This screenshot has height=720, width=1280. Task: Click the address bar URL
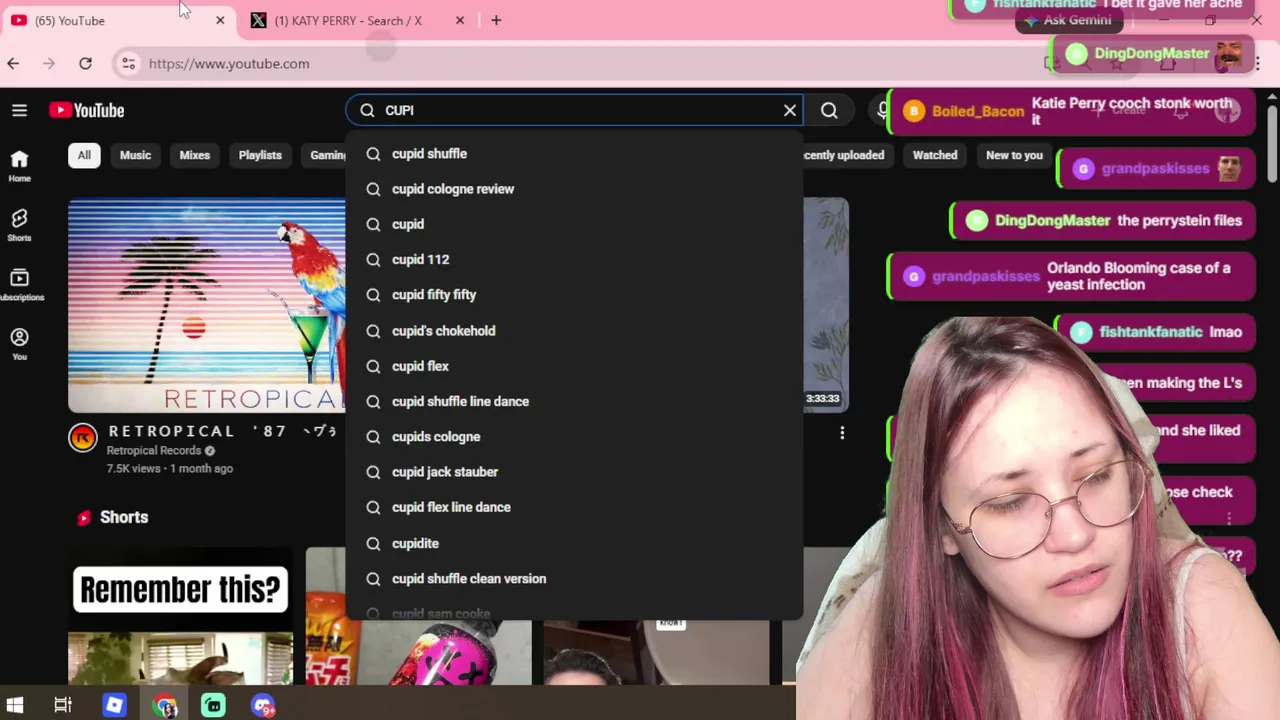pyautogui.click(x=229, y=63)
